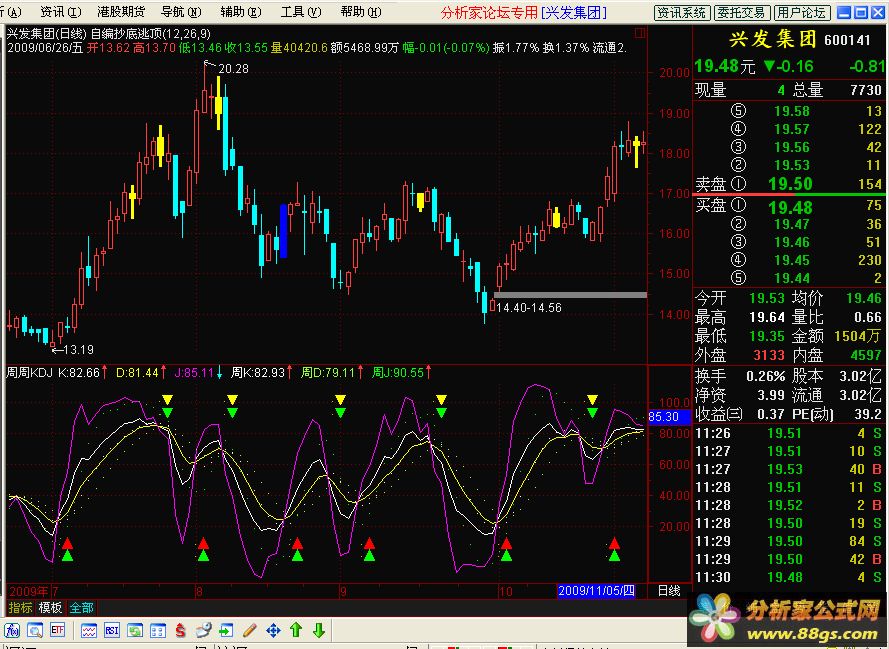The image size is (889, 649).
Task: Click the 周J:90.55 indicator value
Action: pos(398,372)
